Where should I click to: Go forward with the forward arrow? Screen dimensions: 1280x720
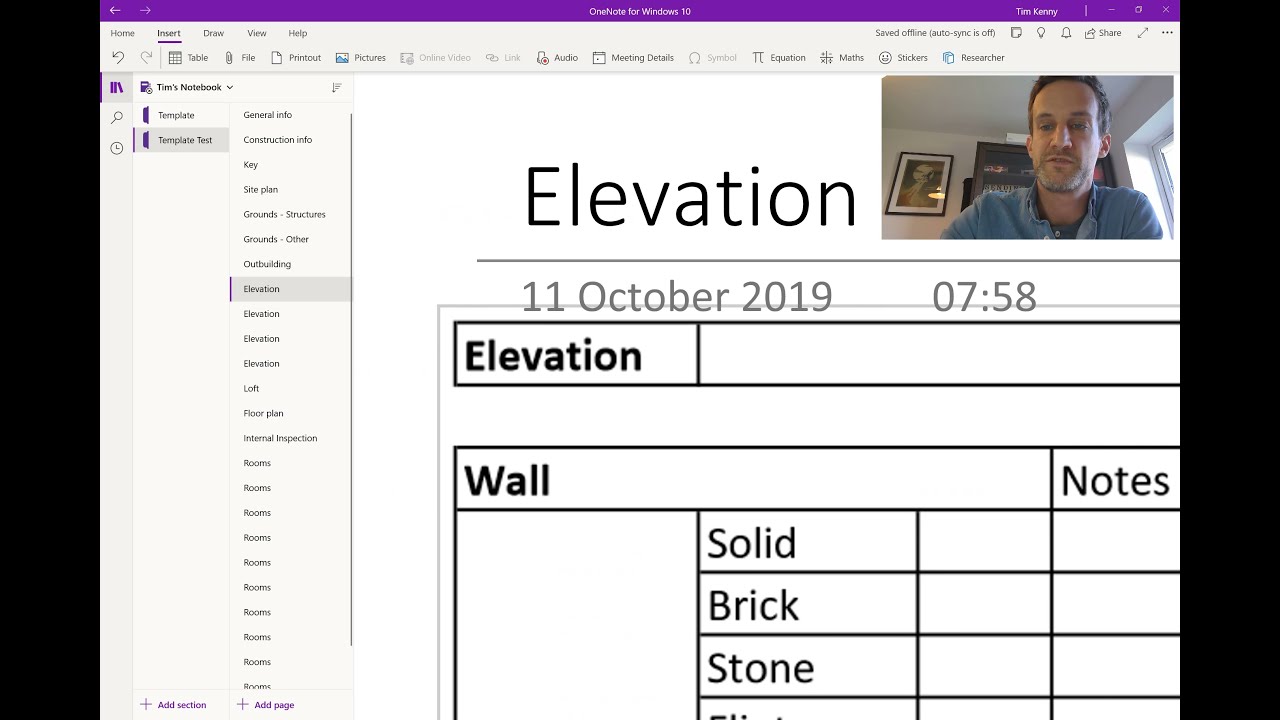(x=146, y=11)
